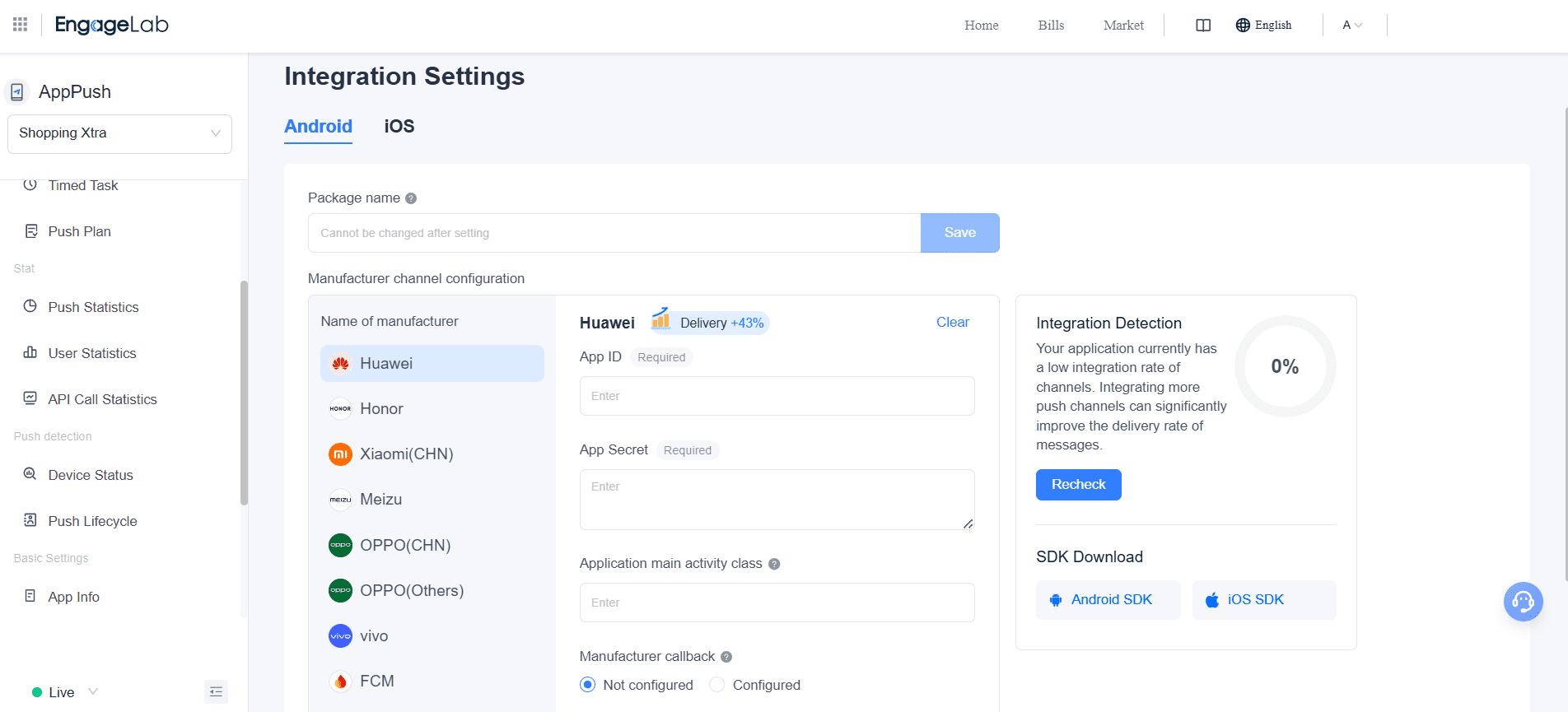Click the Xiaomi logo icon
This screenshot has height=712, width=1568.
340,454
